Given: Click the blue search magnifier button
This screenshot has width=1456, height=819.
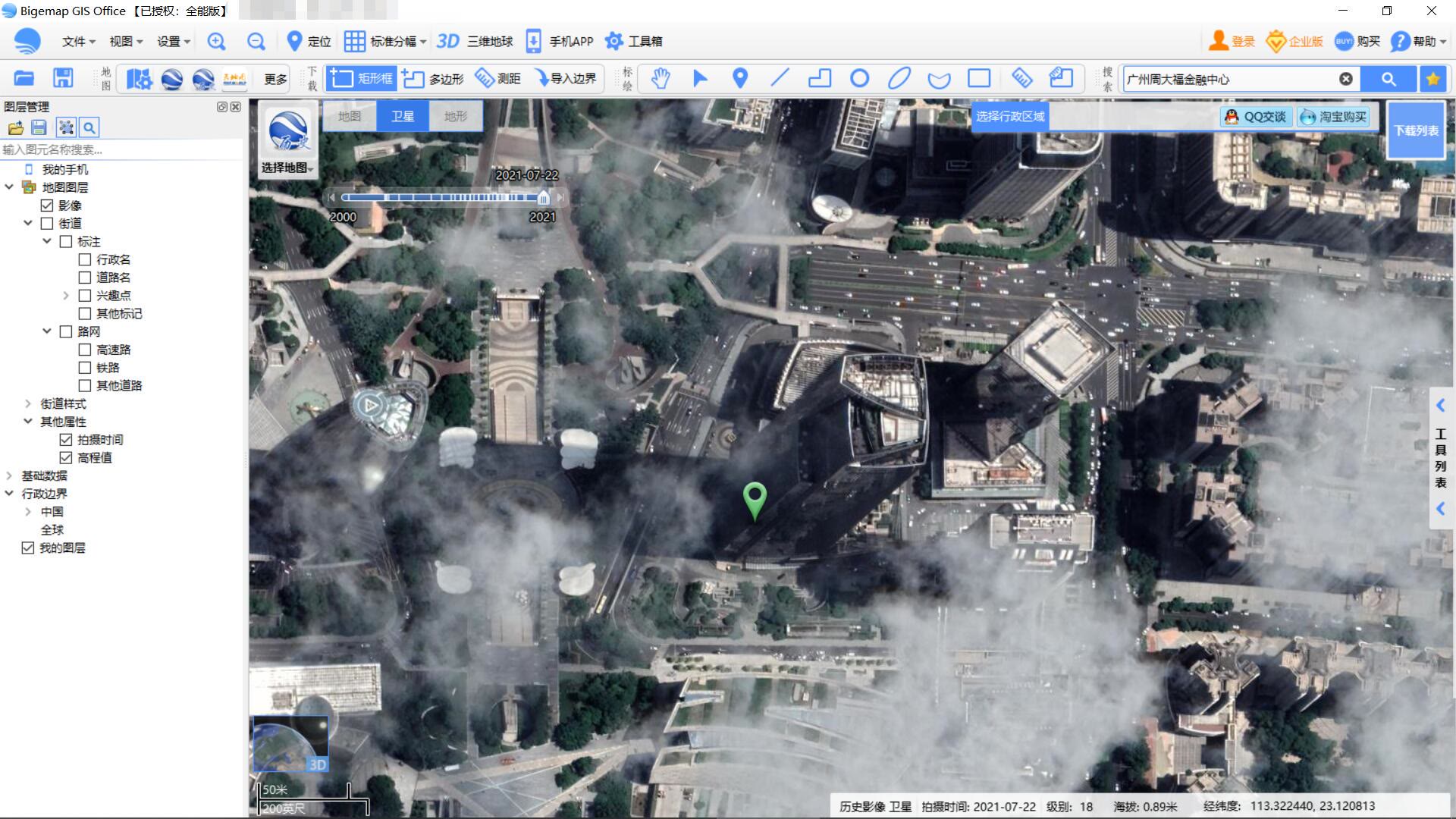Looking at the screenshot, I should [x=1388, y=79].
